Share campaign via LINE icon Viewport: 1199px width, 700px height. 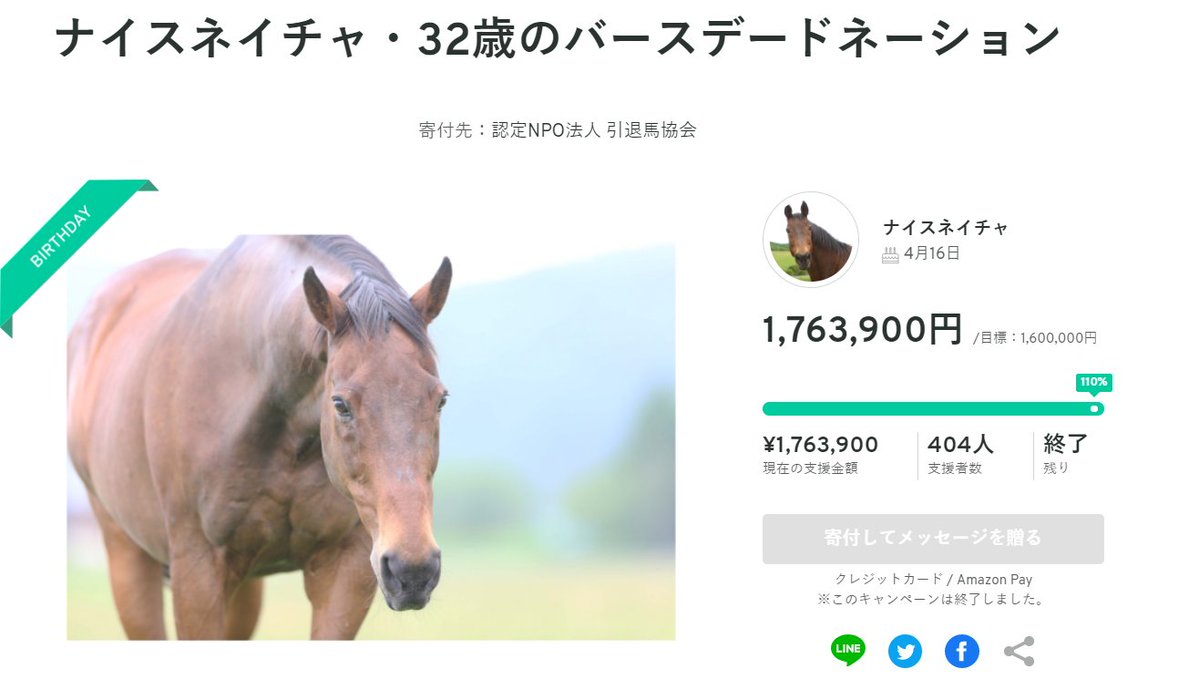[x=848, y=651]
